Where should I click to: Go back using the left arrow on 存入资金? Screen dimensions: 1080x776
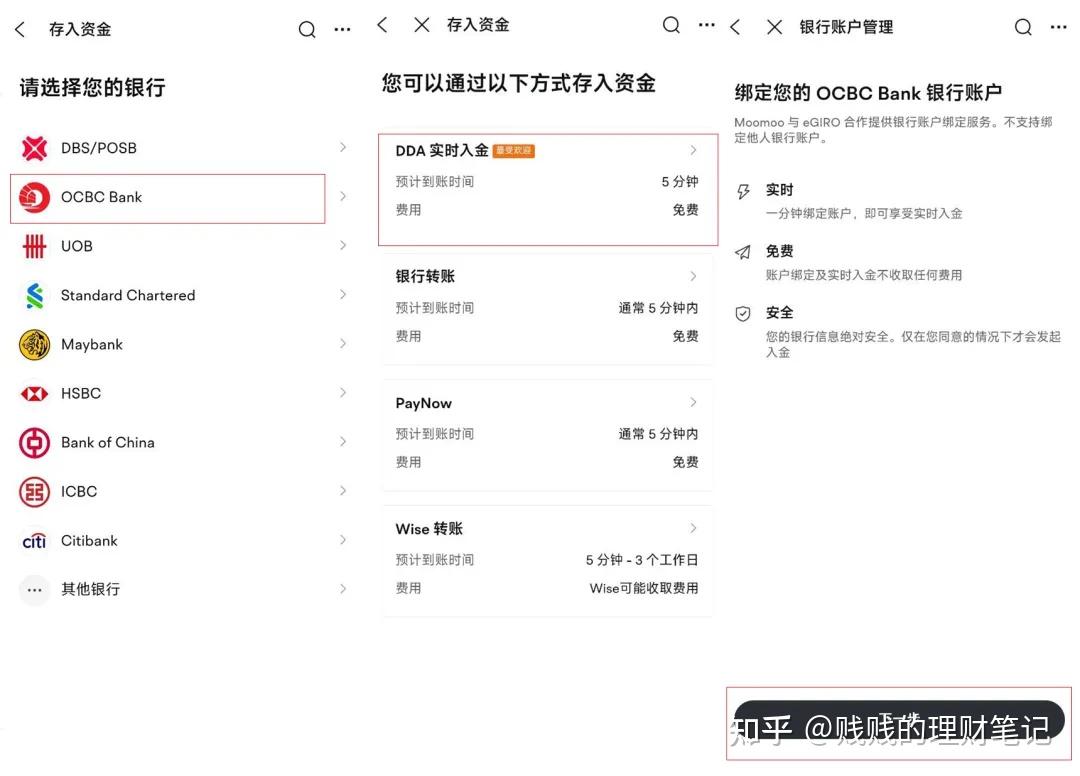(x=18, y=29)
